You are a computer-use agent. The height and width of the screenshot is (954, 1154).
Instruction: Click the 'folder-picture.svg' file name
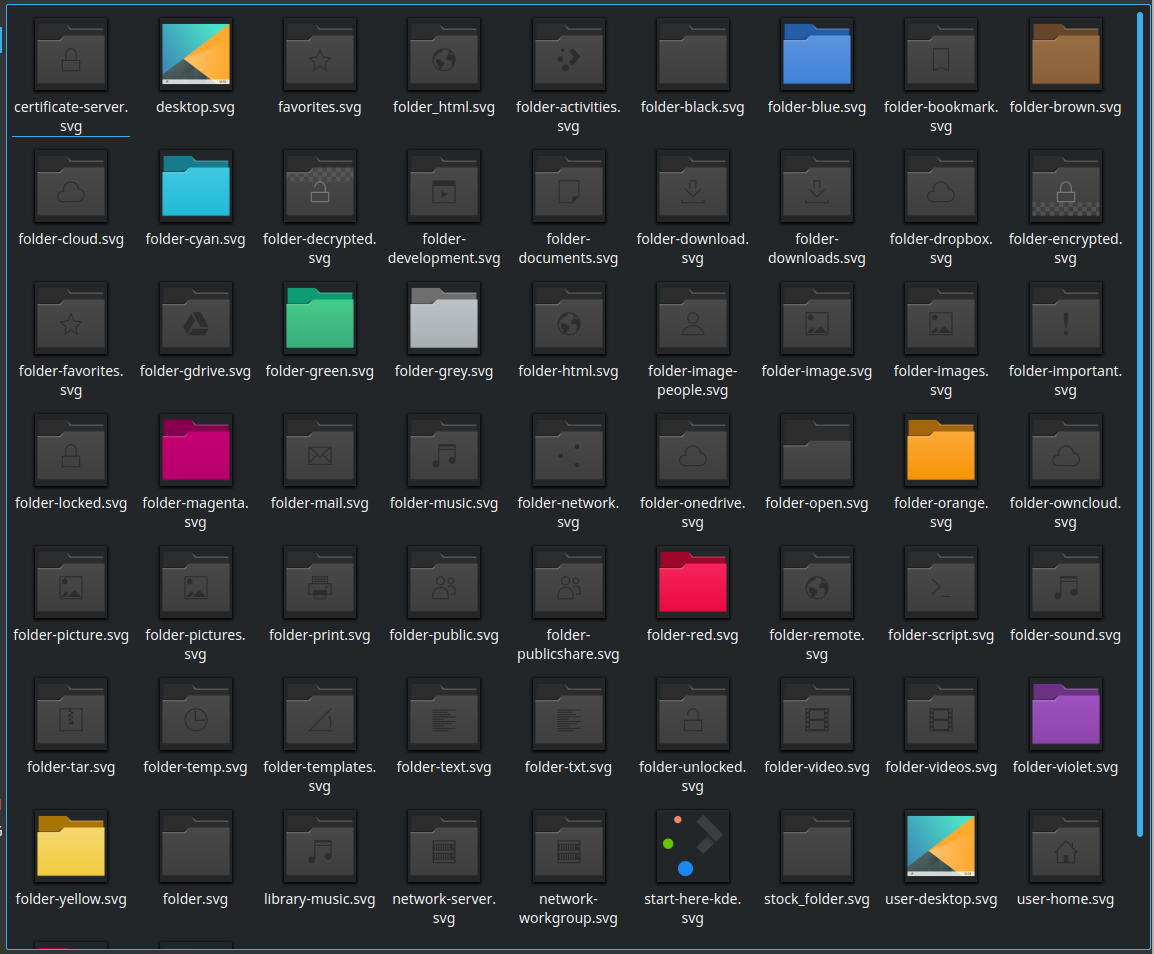pos(71,635)
